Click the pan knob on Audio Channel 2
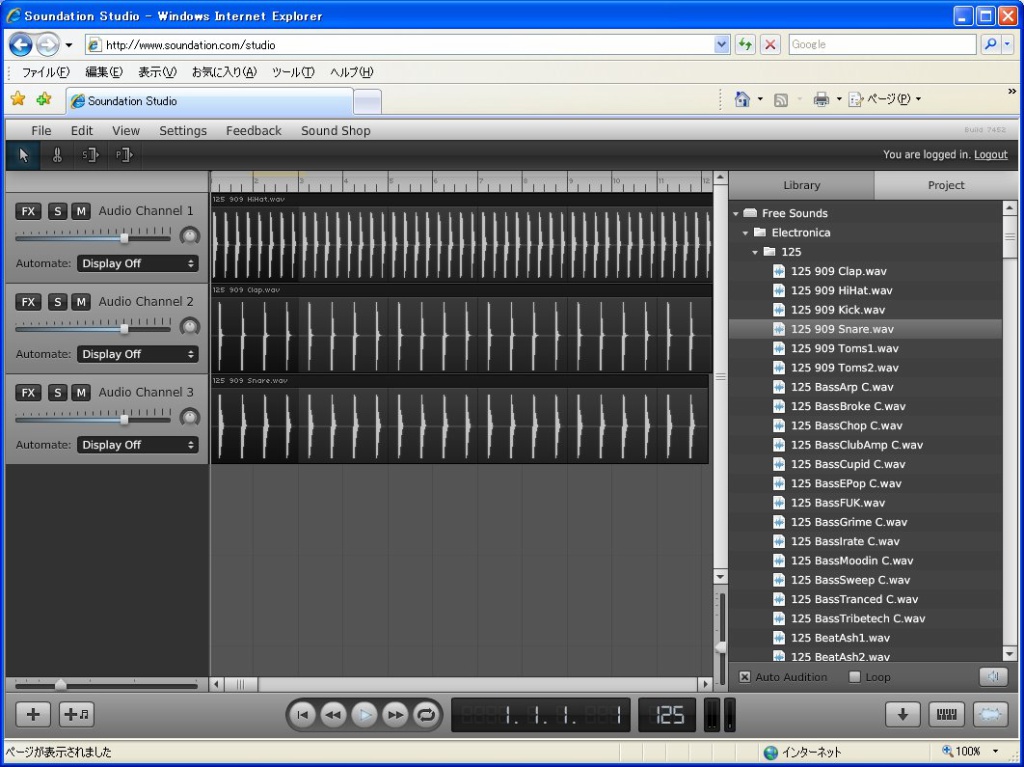This screenshot has height=767, width=1024. tap(189, 326)
